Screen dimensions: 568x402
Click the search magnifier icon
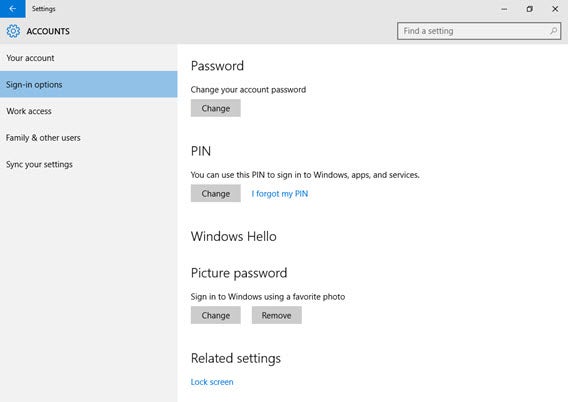(x=553, y=31)
